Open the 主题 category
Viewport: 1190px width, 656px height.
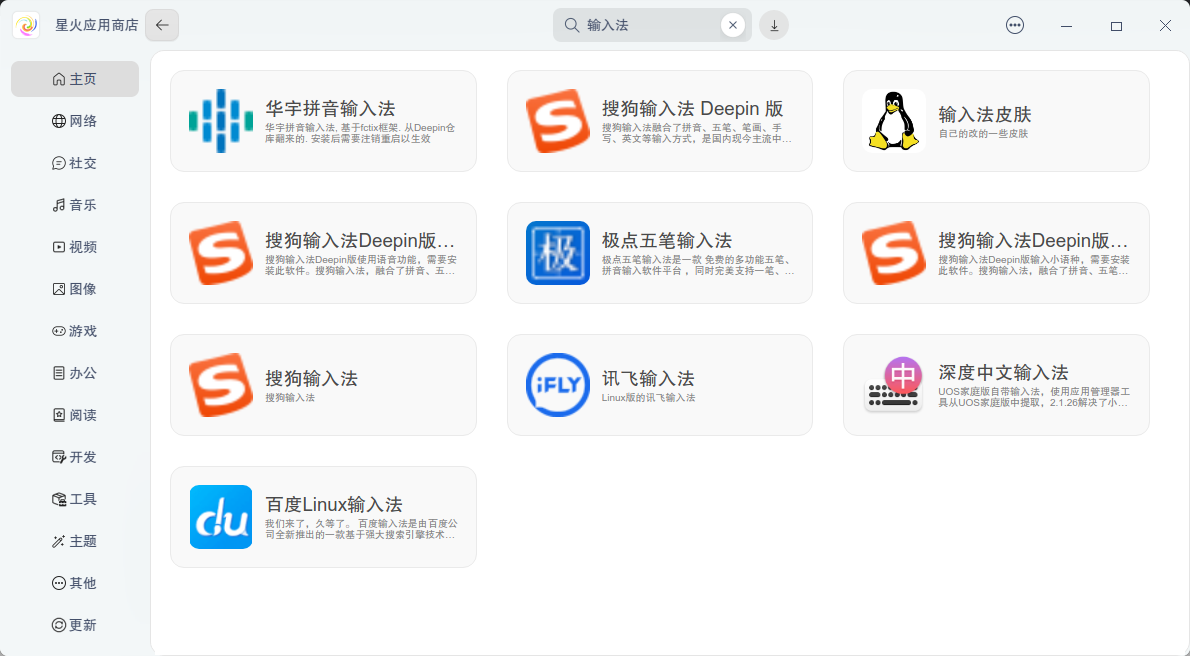(75, 540)
